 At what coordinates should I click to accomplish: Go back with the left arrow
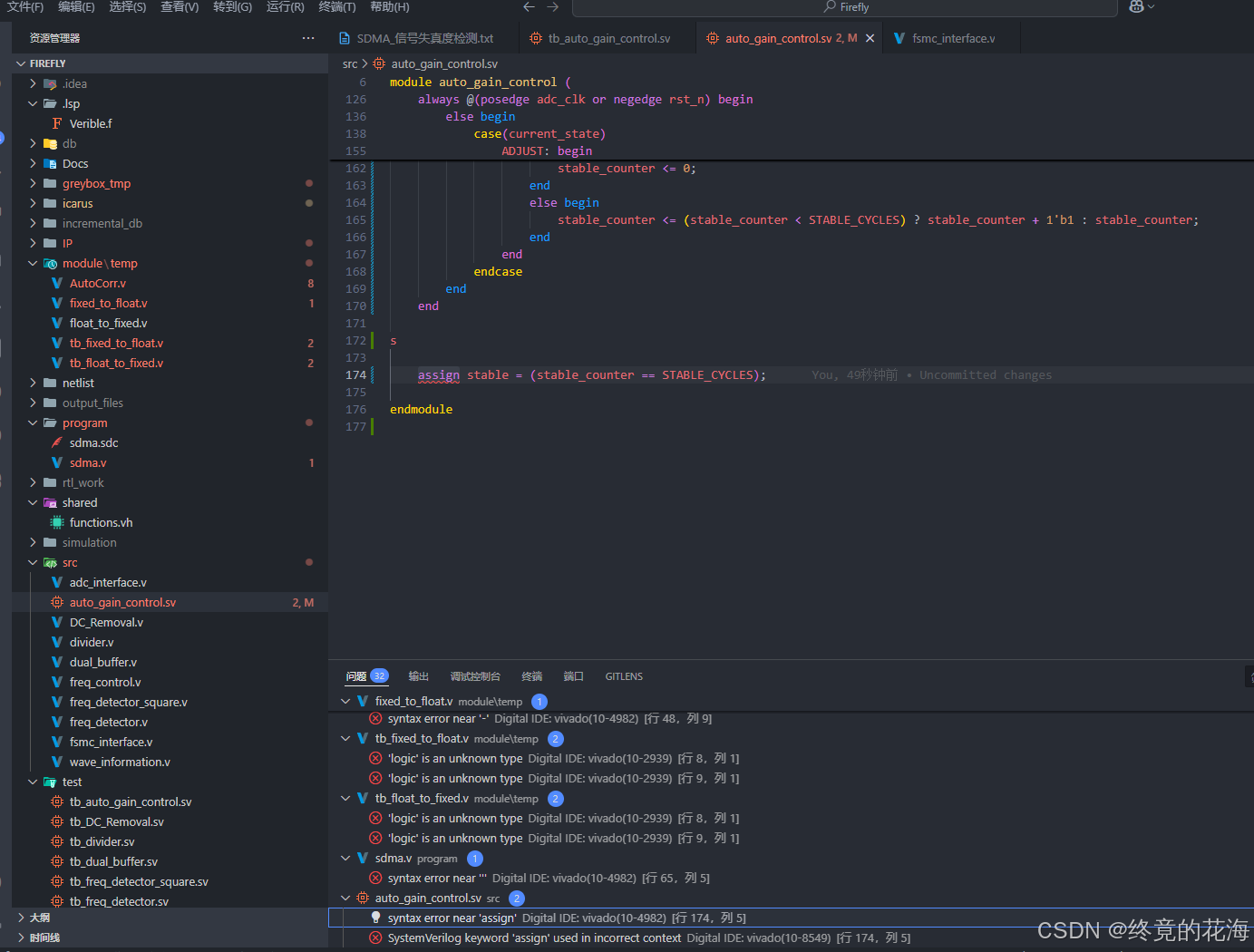[x=530, y=6]
